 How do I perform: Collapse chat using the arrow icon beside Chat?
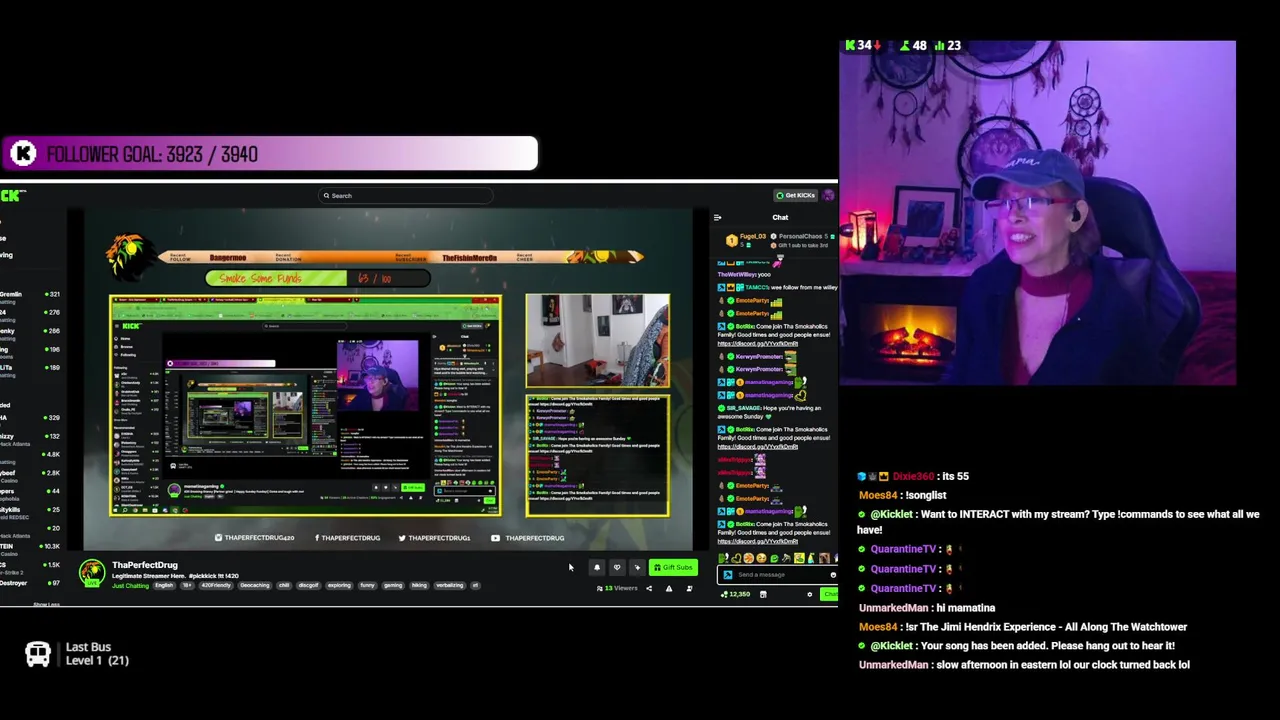[717, 217]
